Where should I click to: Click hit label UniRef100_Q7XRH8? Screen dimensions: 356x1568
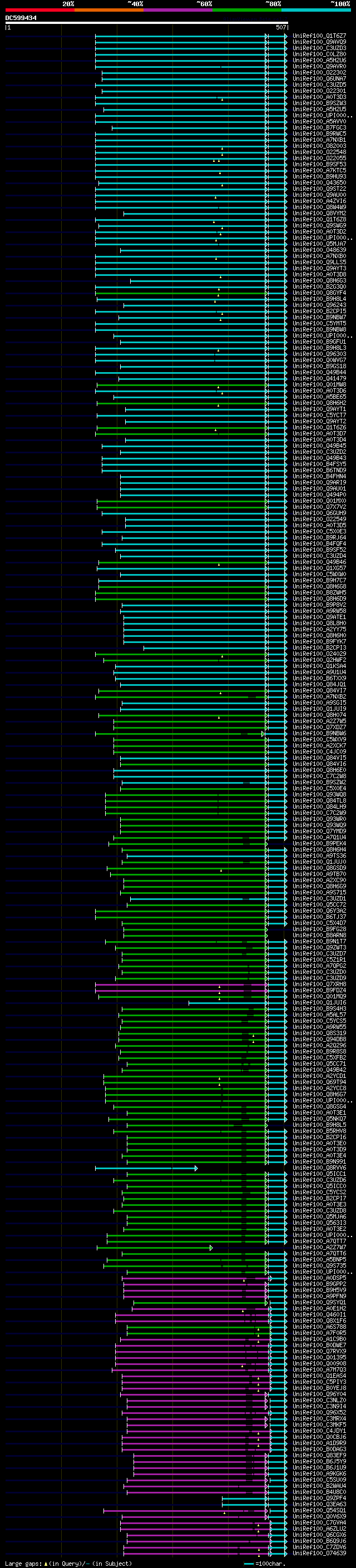pos(319,985)
